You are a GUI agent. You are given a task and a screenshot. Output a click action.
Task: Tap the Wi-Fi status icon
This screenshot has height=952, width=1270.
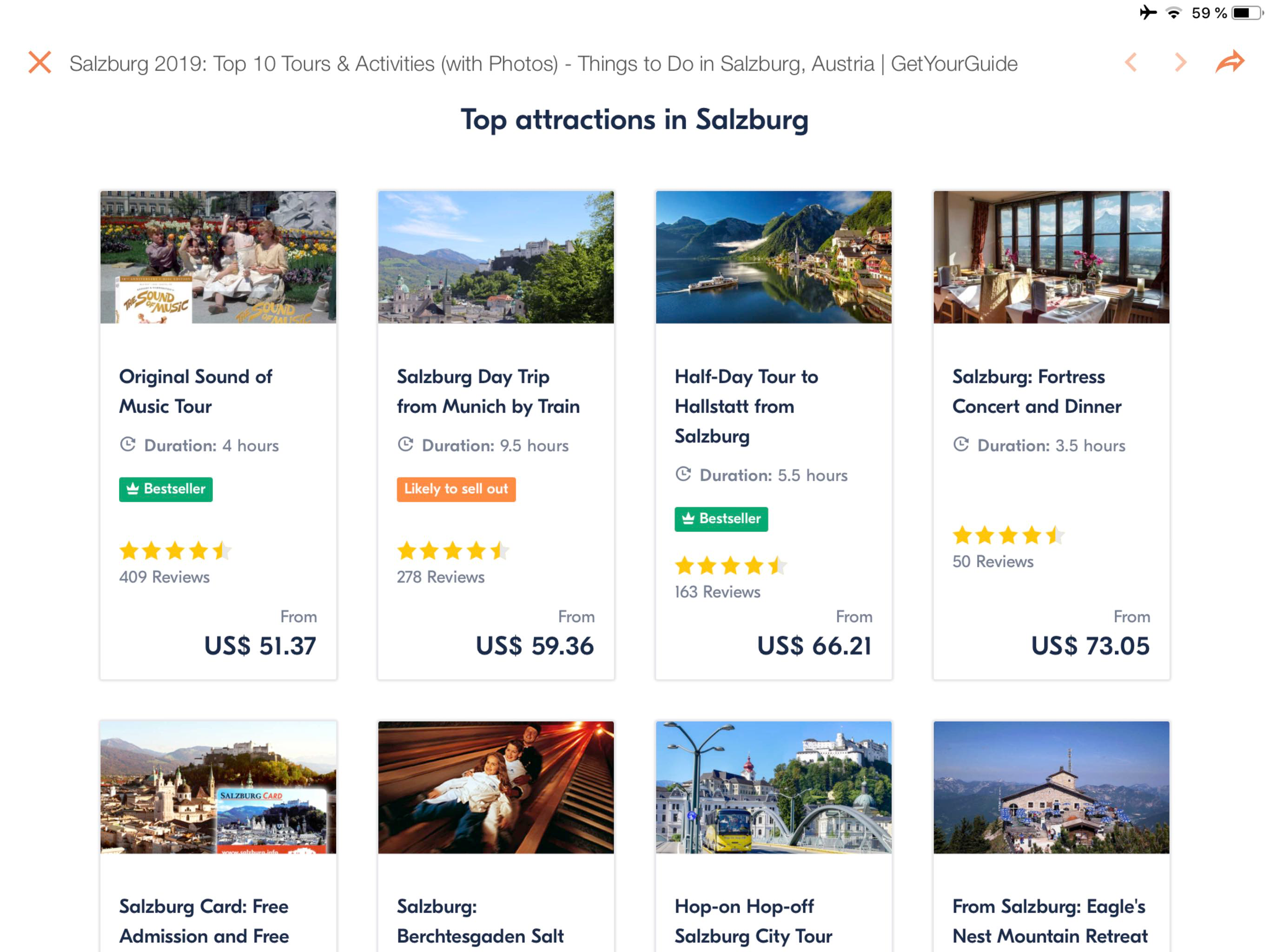point(1174,13)
